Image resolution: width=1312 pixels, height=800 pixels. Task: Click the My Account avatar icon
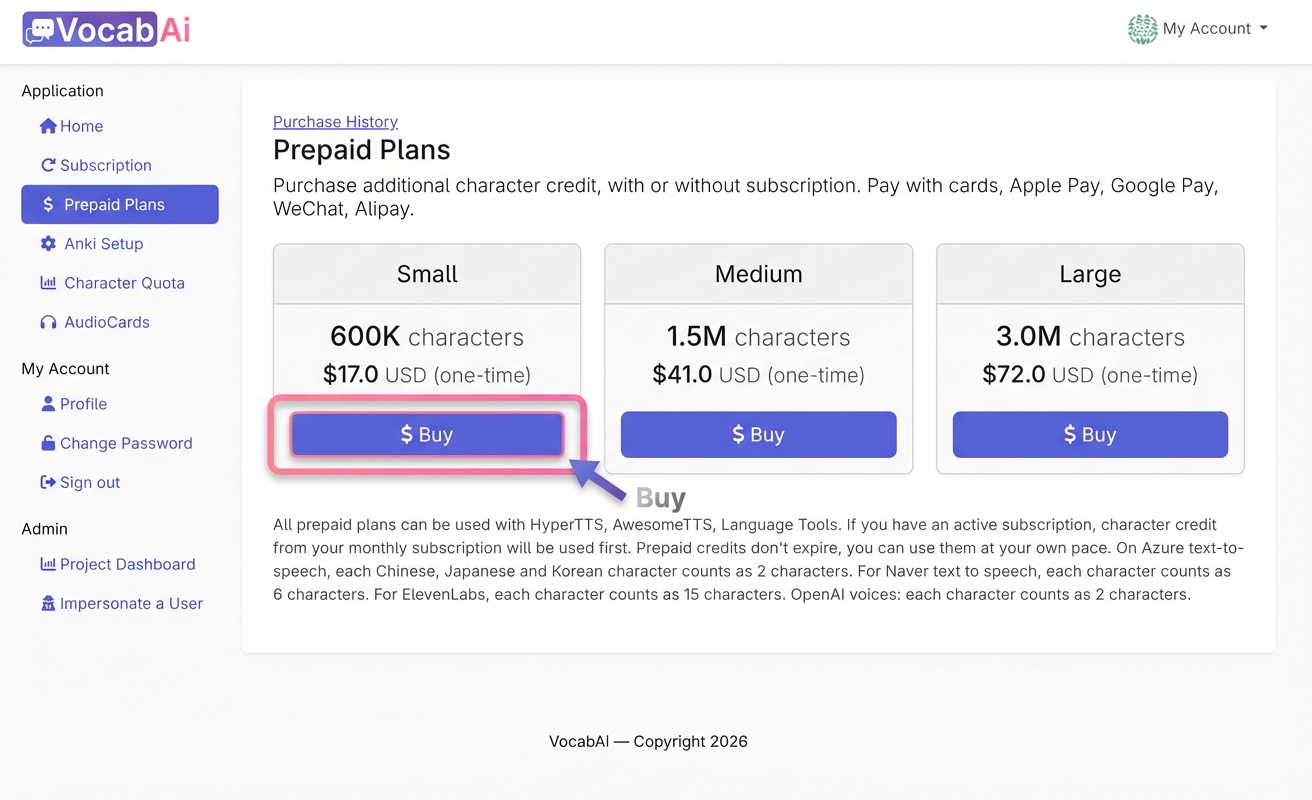click(1143, 29)
